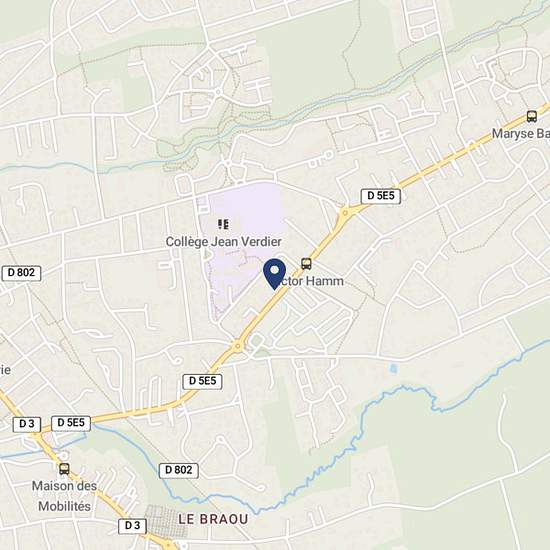Select the Victor Hamm bus stop icon
The height and width of the screenshot is (550, 550).
coord(306,263)
